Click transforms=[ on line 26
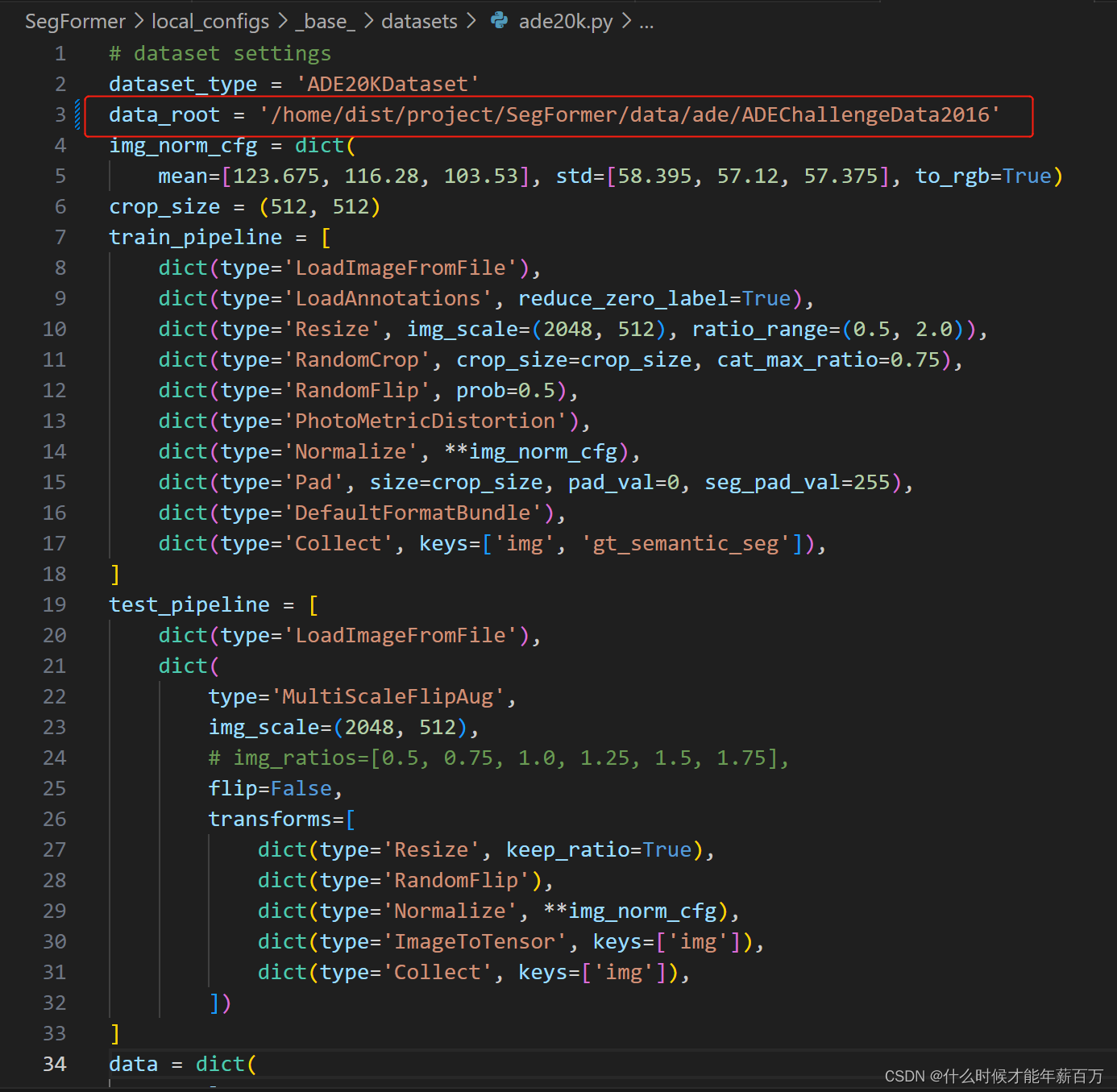This screenshot has width=1117, height=1092. pos(282,820)
